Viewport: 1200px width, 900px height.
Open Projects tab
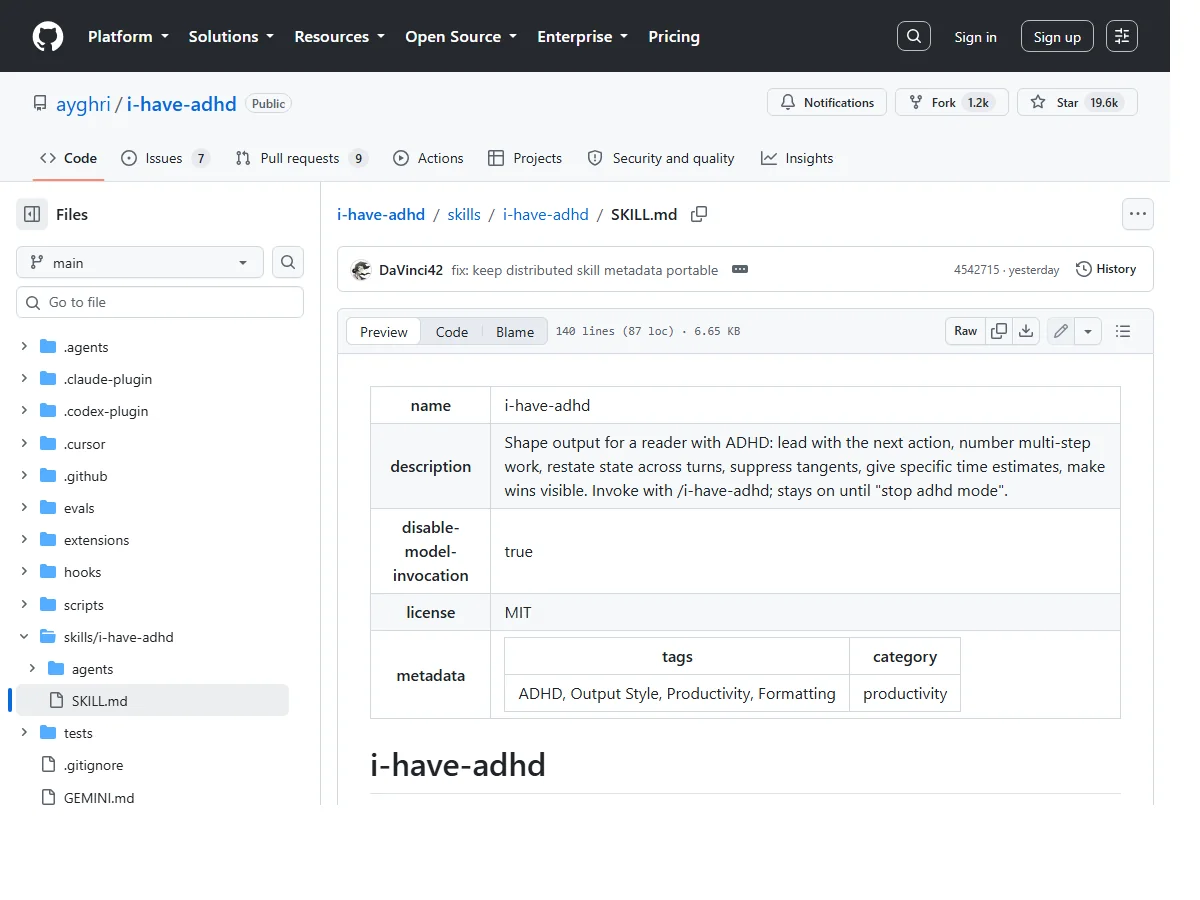tap(525, 158)
